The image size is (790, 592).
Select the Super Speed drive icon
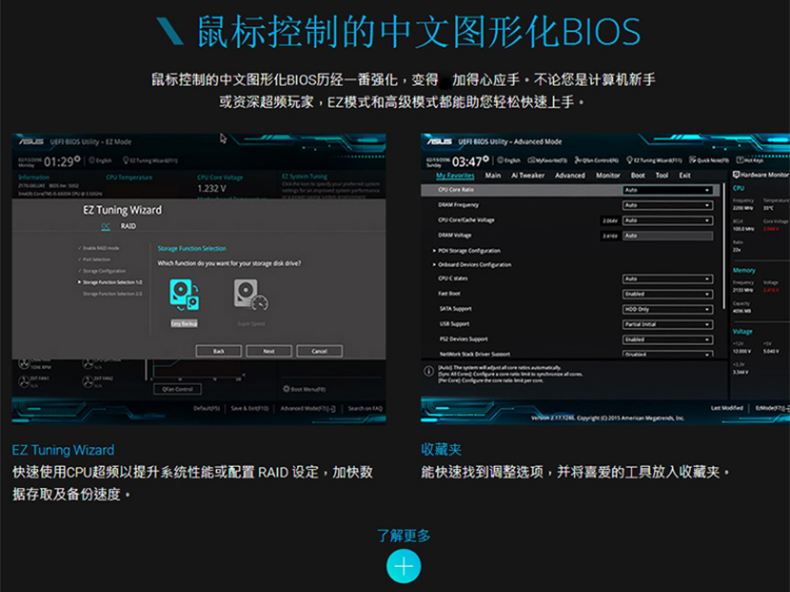251,295
